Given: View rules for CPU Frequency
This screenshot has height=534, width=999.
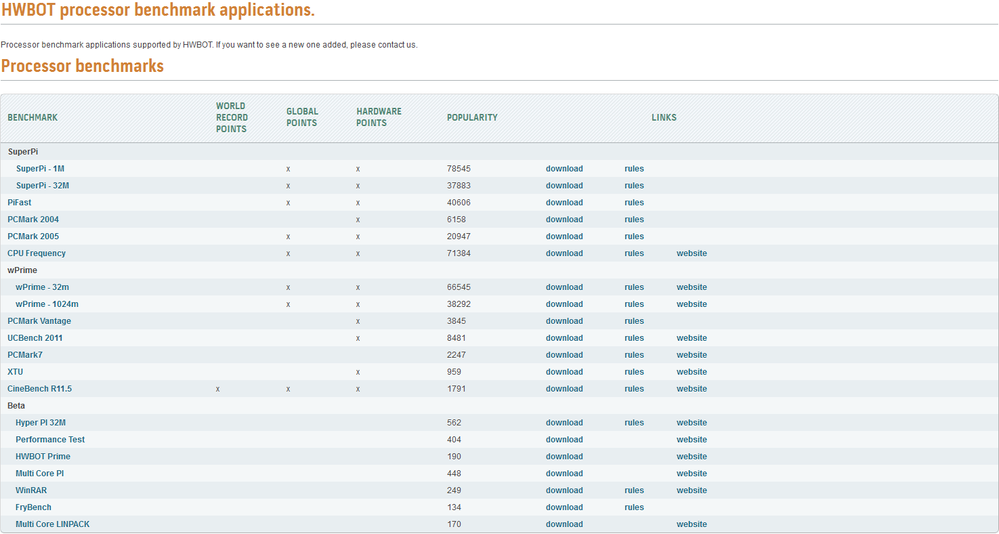Looking at the screenshot, I should pos(634,253).
